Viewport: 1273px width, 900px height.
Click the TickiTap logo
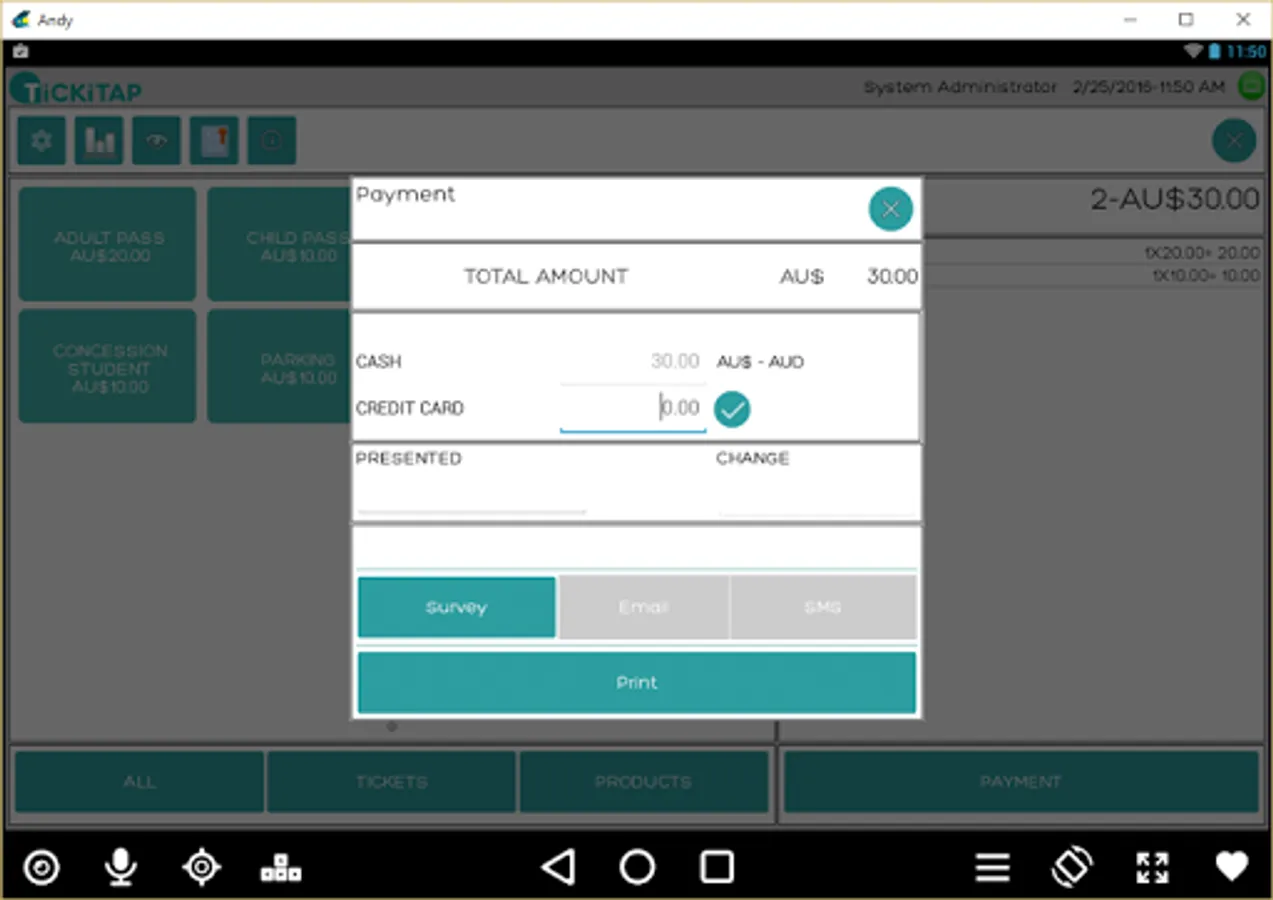coord(76,89)
